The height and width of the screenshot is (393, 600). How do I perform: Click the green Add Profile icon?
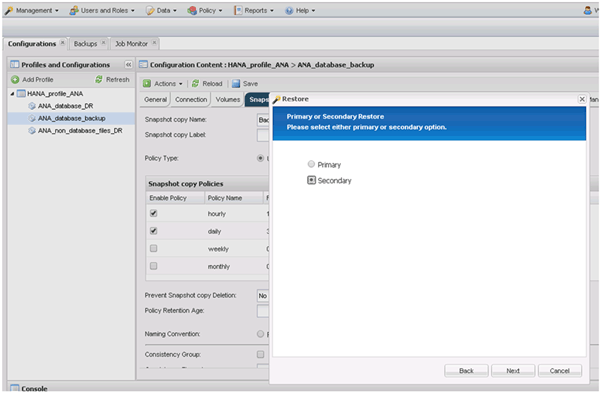pyautogui.click(x=15, y=80)
